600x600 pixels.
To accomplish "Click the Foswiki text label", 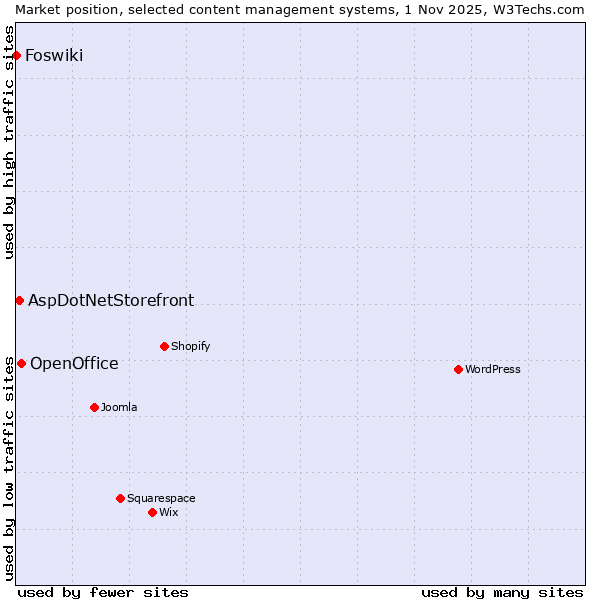I will pos(54,55).
